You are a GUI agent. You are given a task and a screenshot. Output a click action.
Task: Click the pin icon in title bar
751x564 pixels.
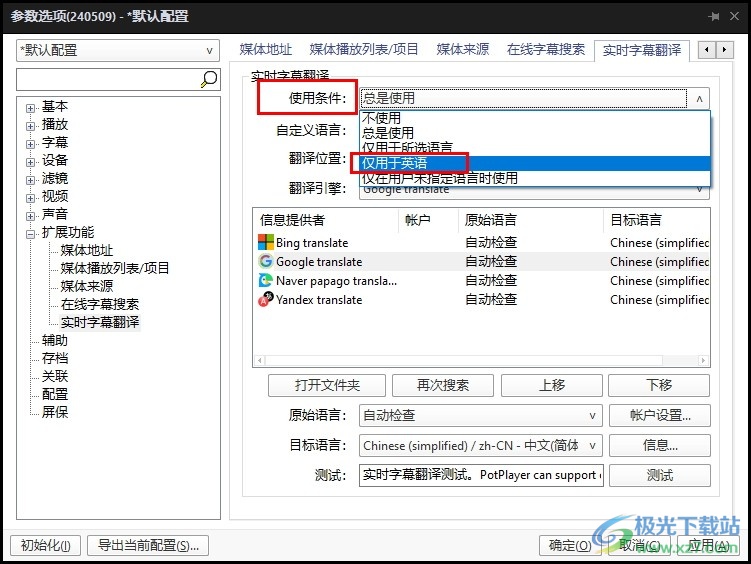click(714, 16)
